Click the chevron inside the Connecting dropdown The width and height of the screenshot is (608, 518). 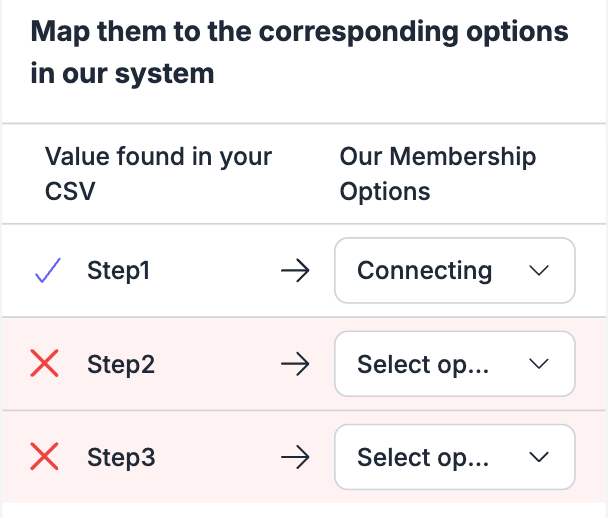539,270
